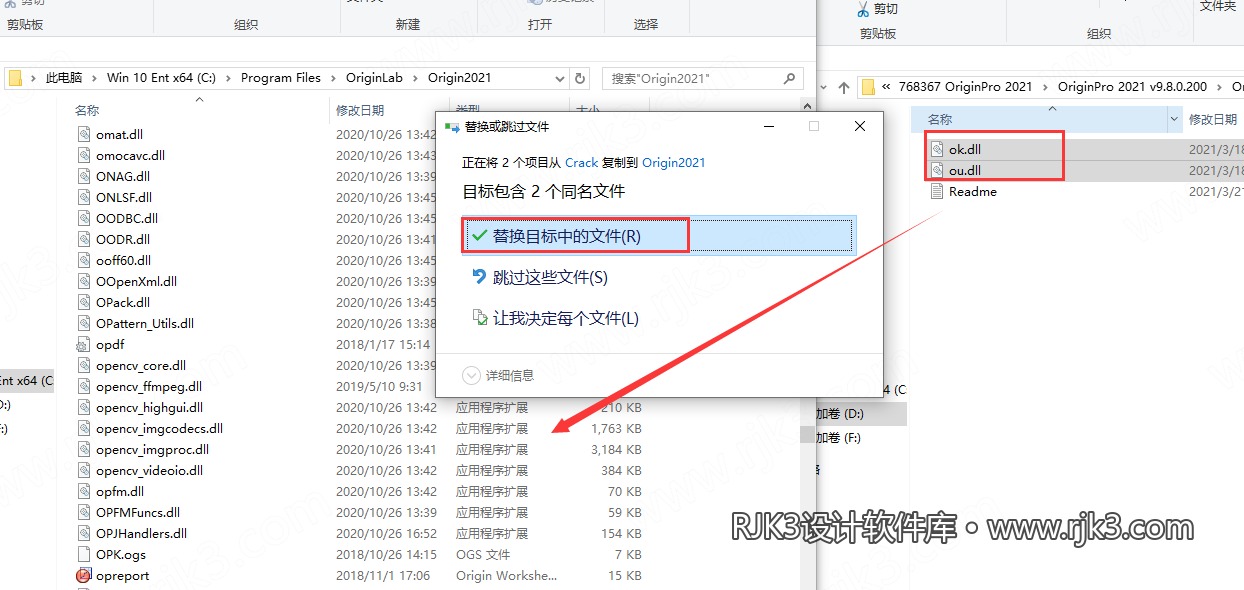Image resolution: width=1244 pixels, height=590 pixels.
Task: Open address bar history dropdown
Action: pos(559,78)
